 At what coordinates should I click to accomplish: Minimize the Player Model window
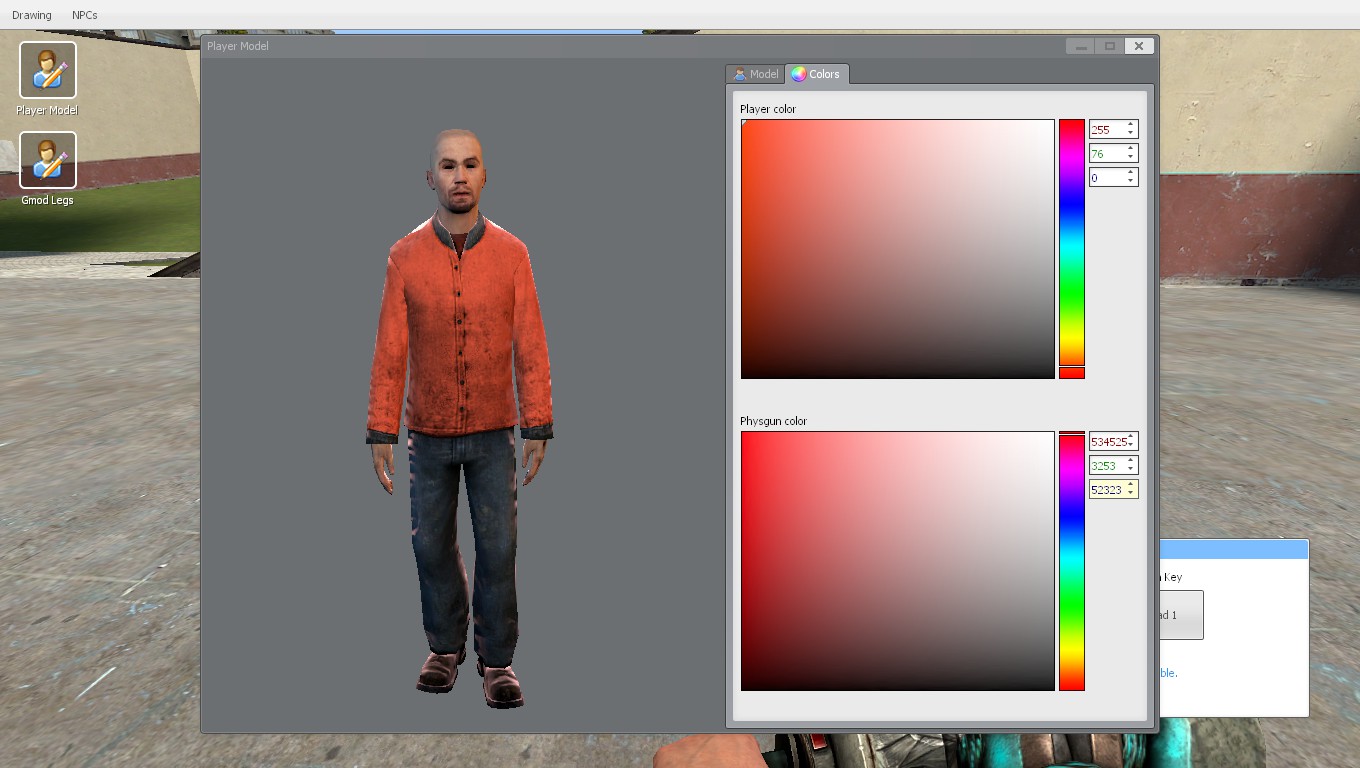1079,46
